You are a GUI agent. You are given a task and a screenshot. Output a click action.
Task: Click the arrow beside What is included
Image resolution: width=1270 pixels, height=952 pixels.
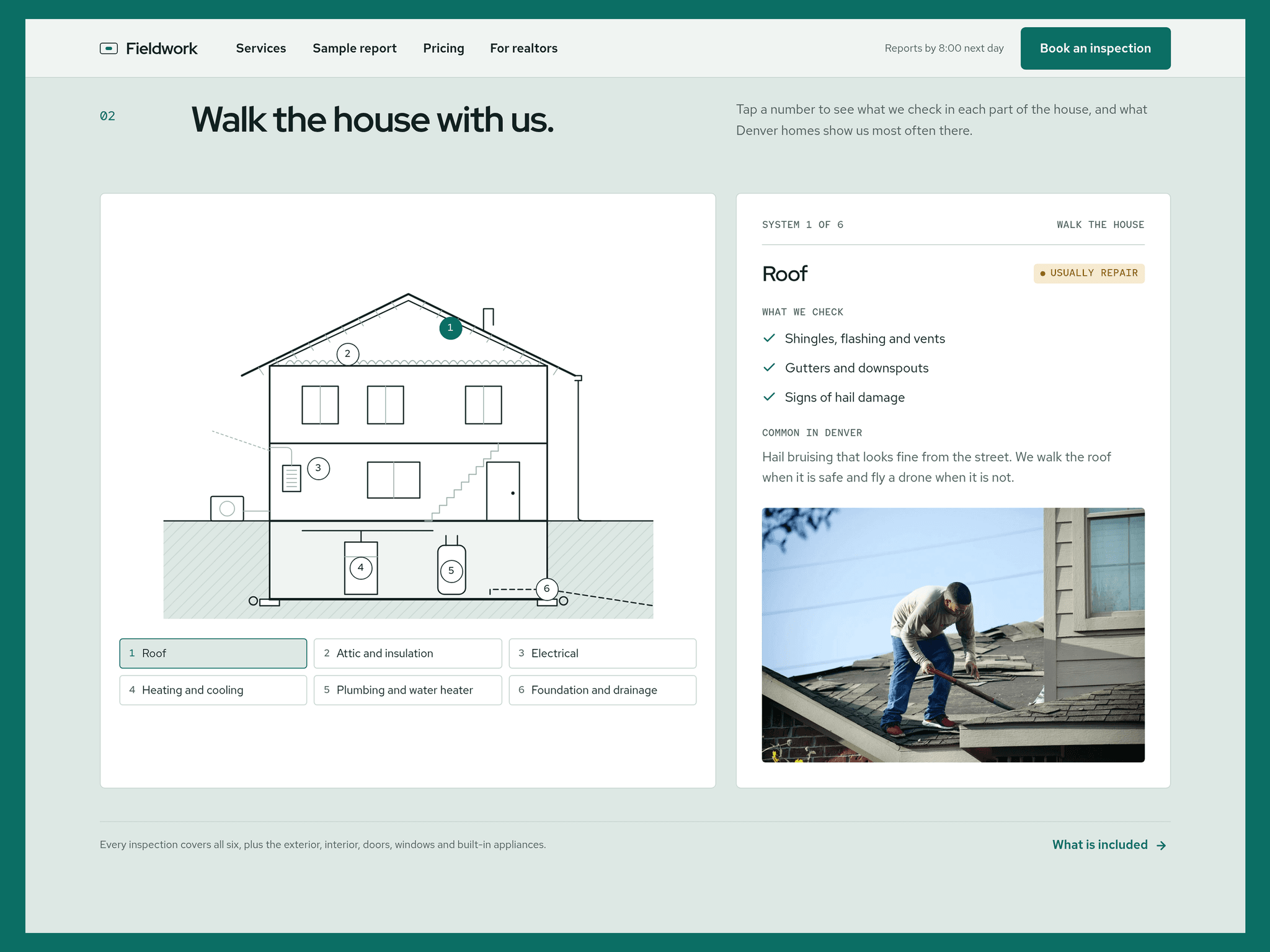pyautogui.click(x=1161, y=845)
